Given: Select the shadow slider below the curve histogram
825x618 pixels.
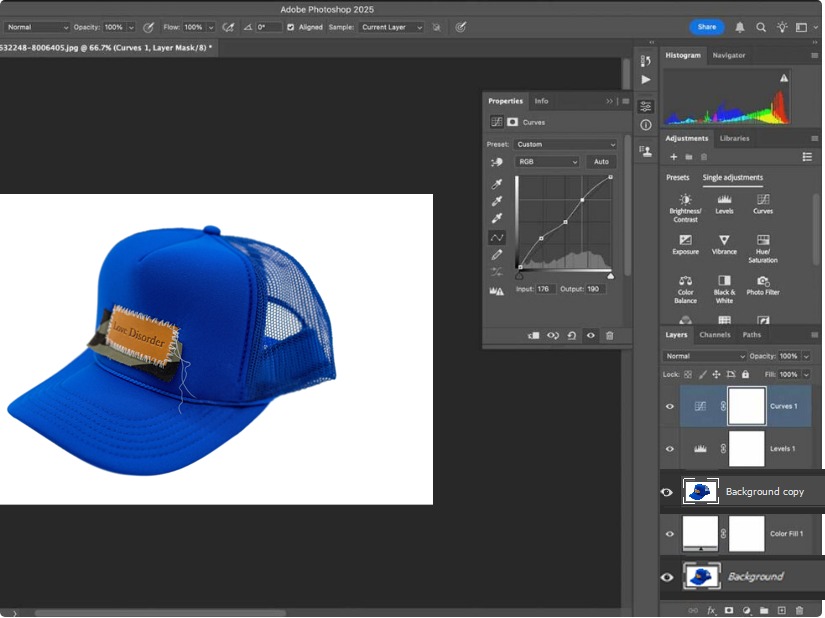Looking at the screenshot, I should click(518, 274).
